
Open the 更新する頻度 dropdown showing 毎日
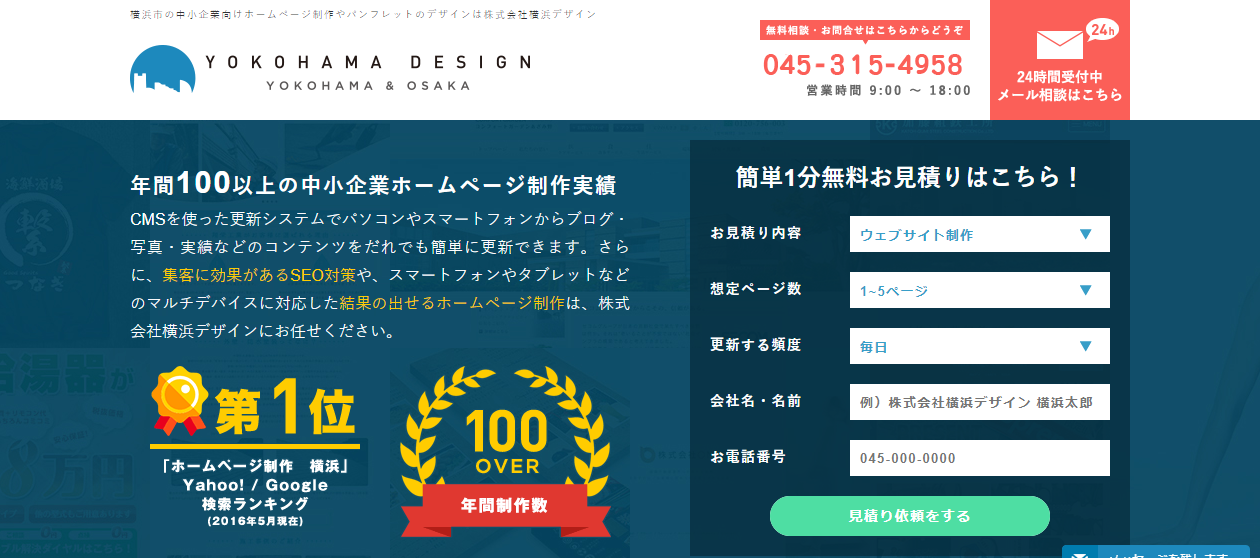978,346
